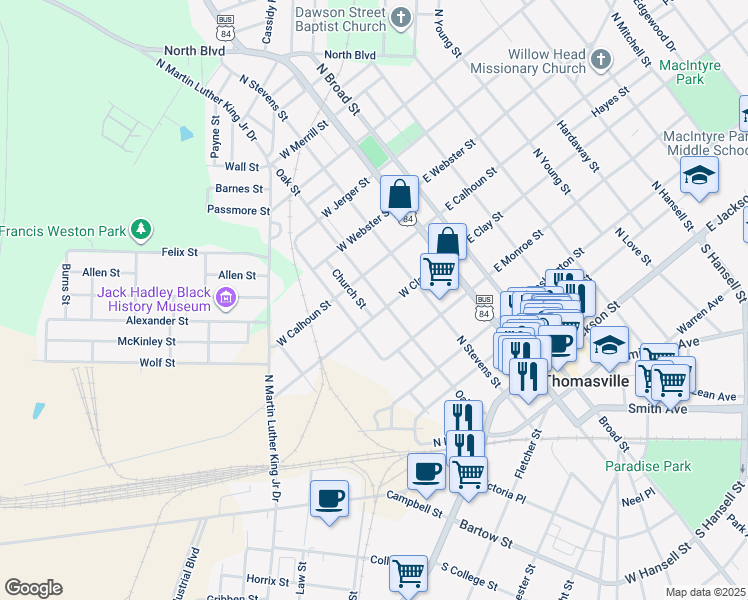Select the shopping cart marker near Smith Ave

(671, 380)
